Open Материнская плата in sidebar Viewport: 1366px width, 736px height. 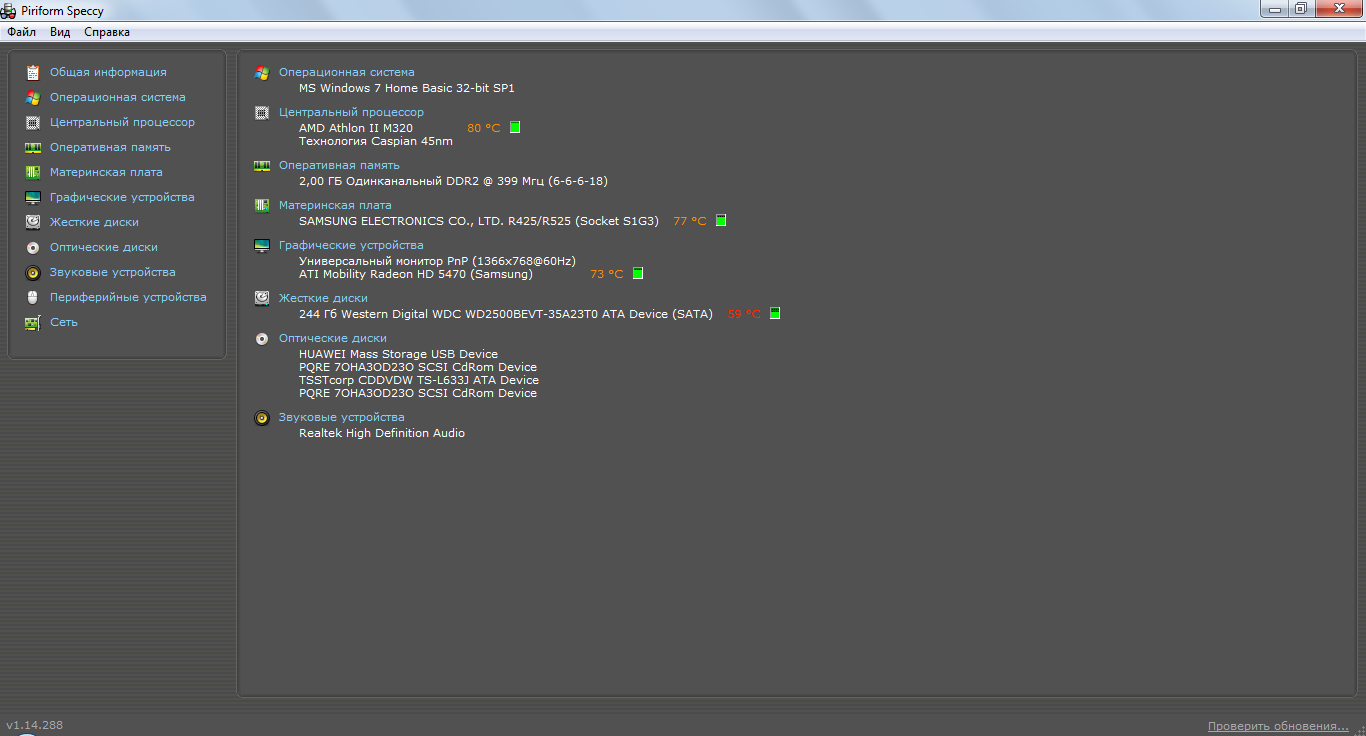[x=106, y=172]
